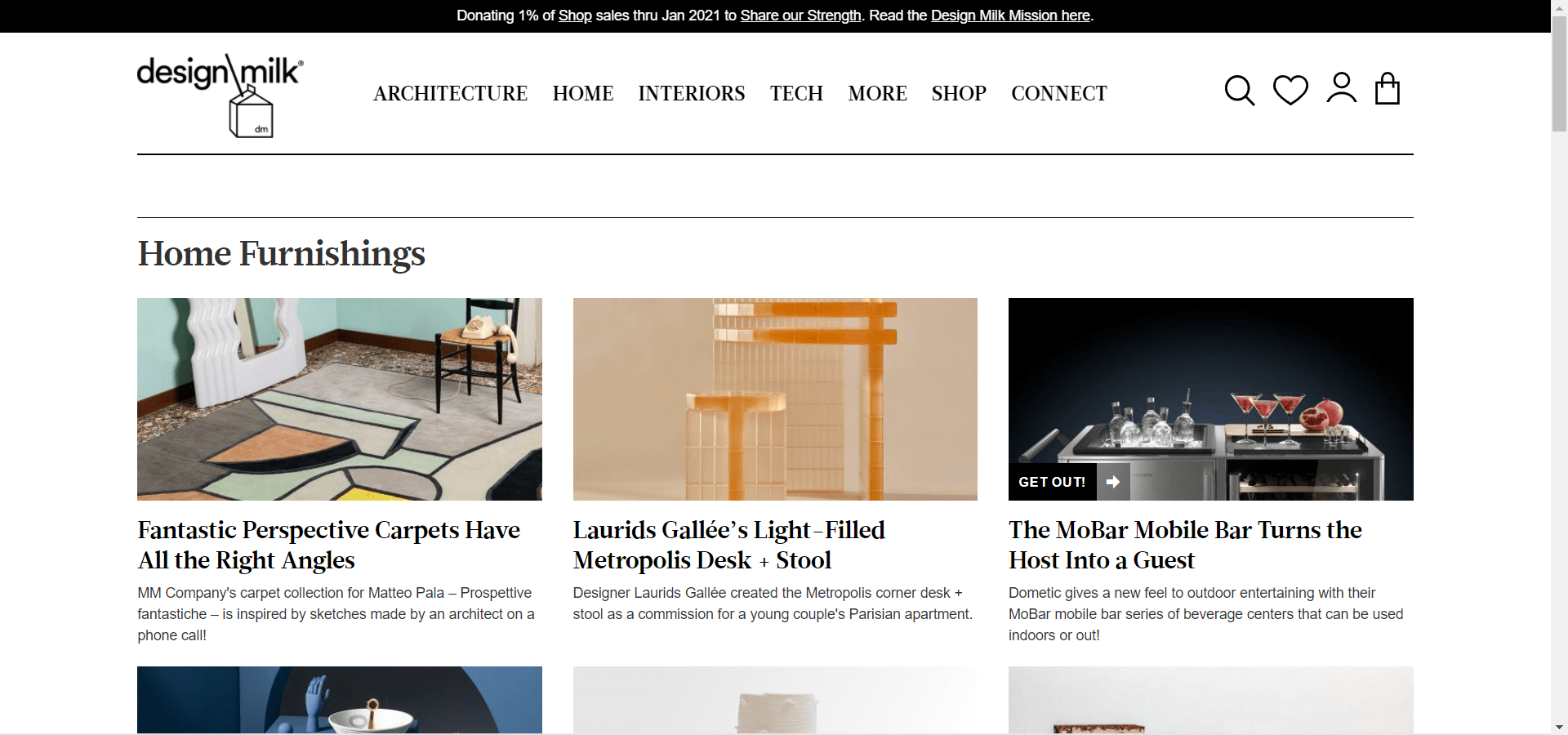Open Laurids Gallée's Metropolis Desk article title
The image size is (1568, 735).
(x=729, y=545)
